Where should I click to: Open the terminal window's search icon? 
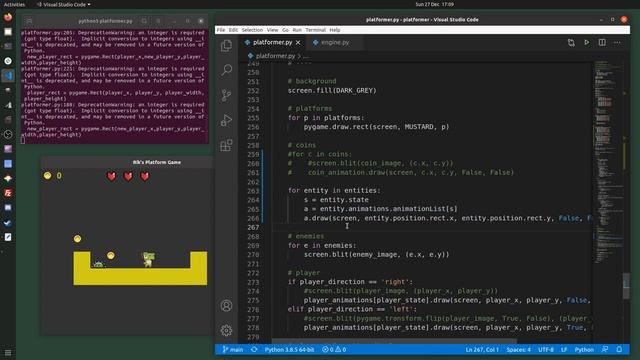click(144, 21)
